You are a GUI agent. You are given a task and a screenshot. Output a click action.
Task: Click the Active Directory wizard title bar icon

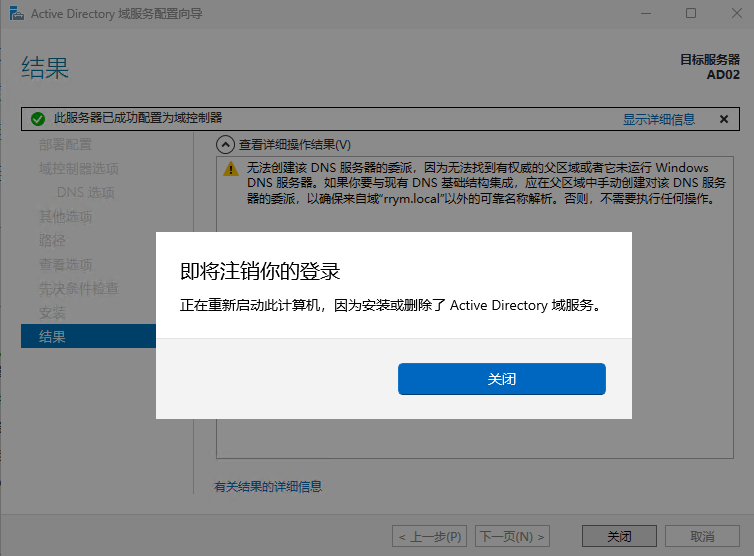click(15, 14)
